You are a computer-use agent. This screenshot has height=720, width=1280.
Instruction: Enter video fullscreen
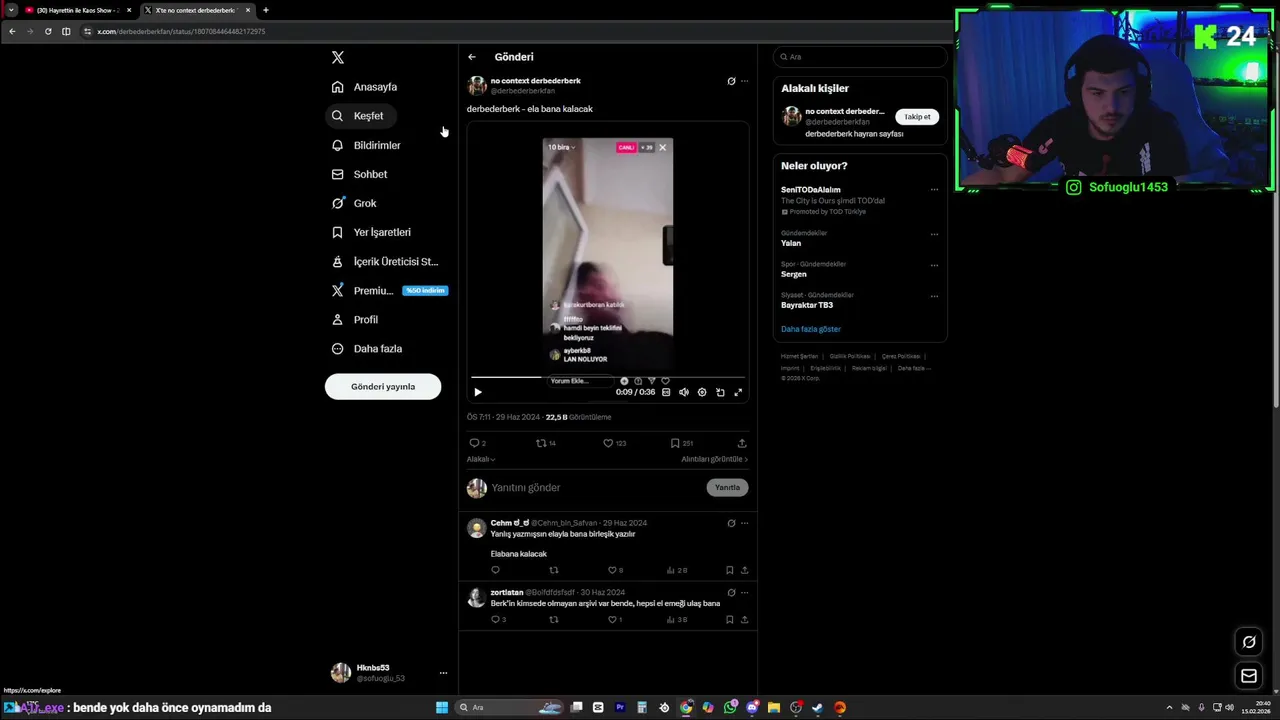[x=738, y=392]
